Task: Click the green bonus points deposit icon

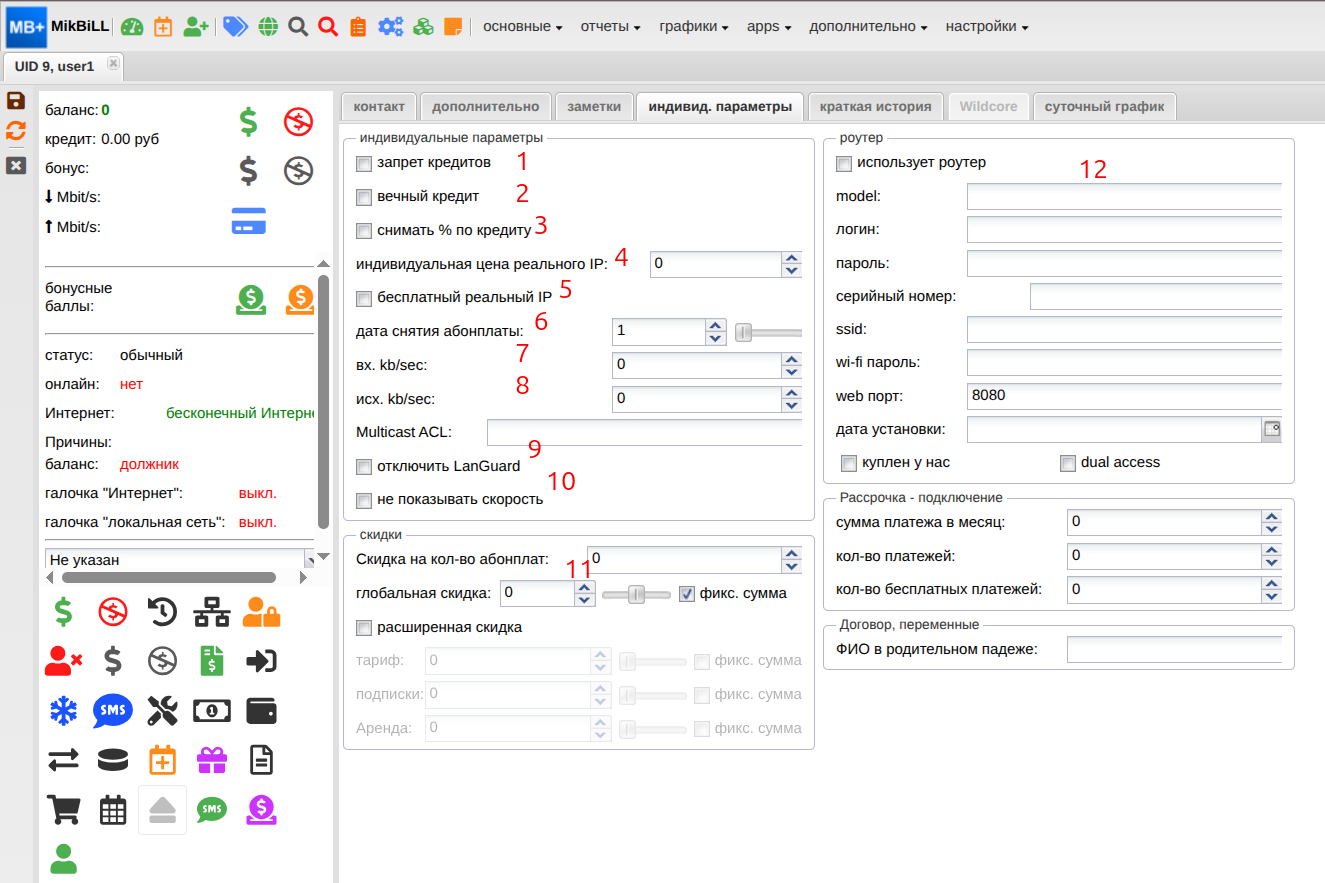Action: click(x=251, y=300)
